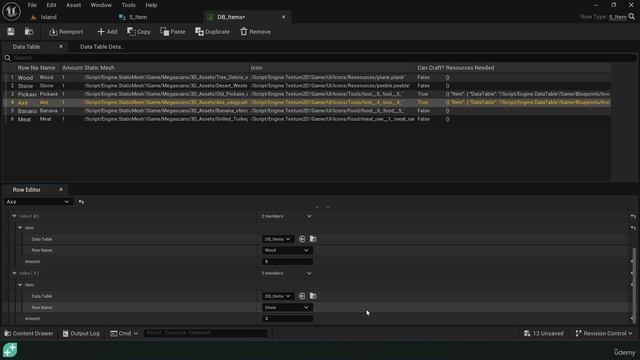Open the Tools menu
This screenshot has width=640, height=360.
click(128, 5)
